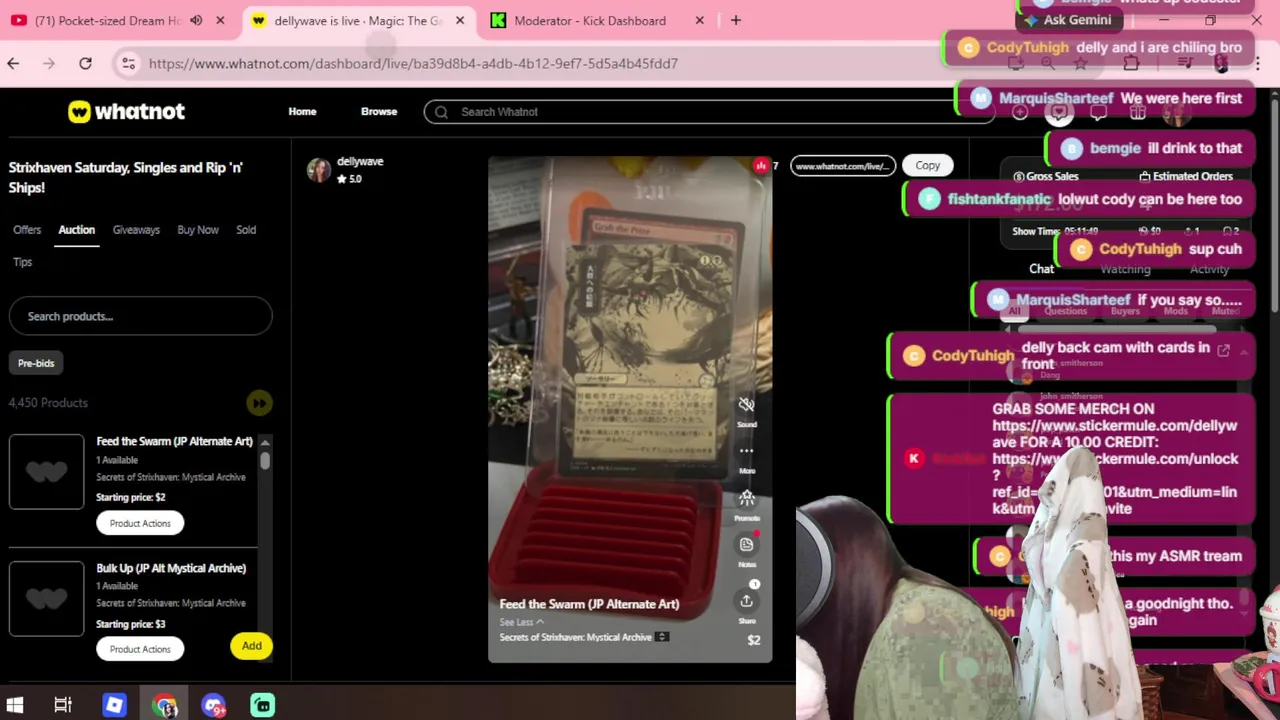Switch to Buy Now tab
Screen dimensions: 1280x720
pyautogui.click(x=198, y=230)
